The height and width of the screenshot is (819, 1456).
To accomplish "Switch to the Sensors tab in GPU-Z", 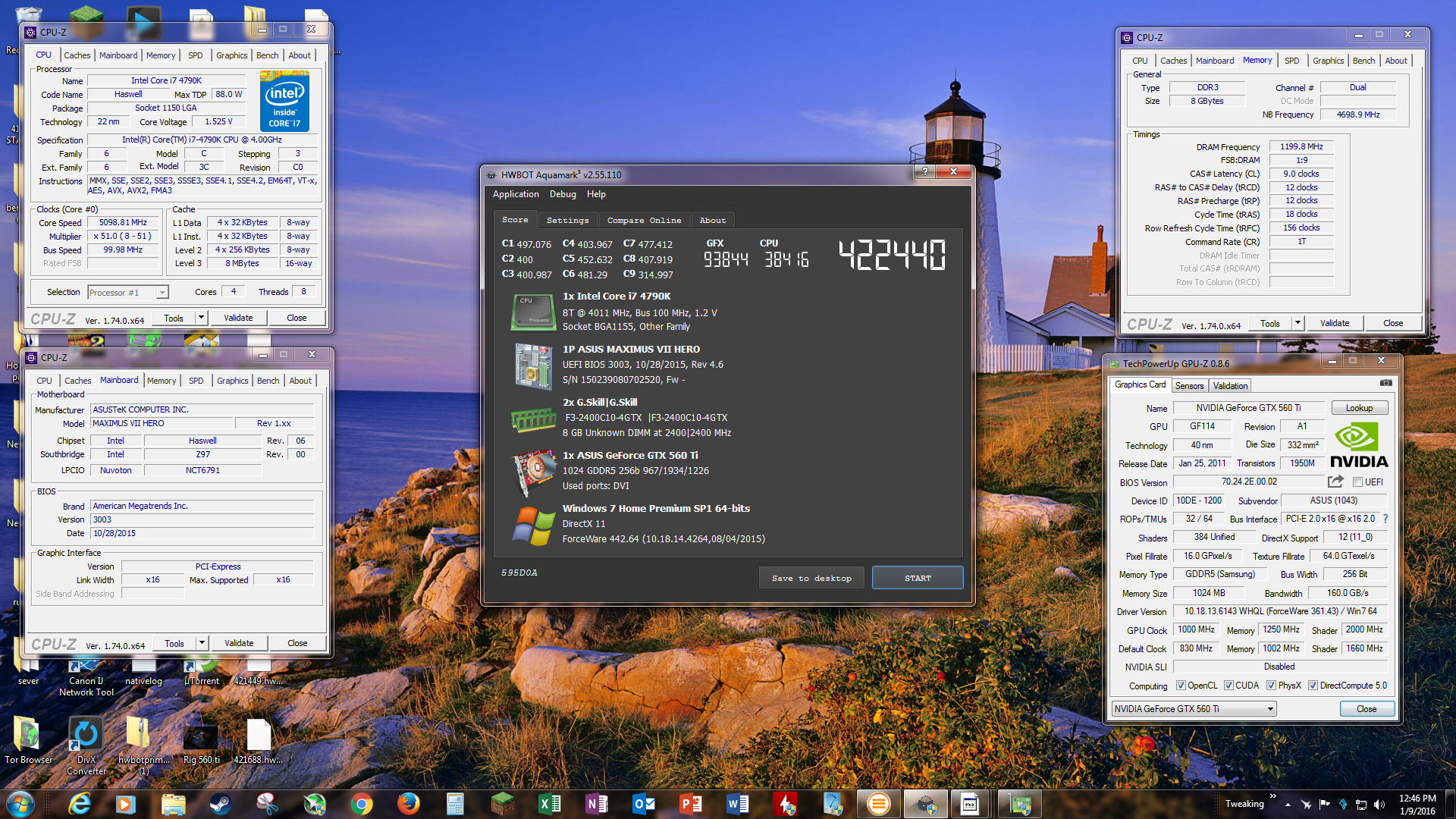I will [1189, 386].
